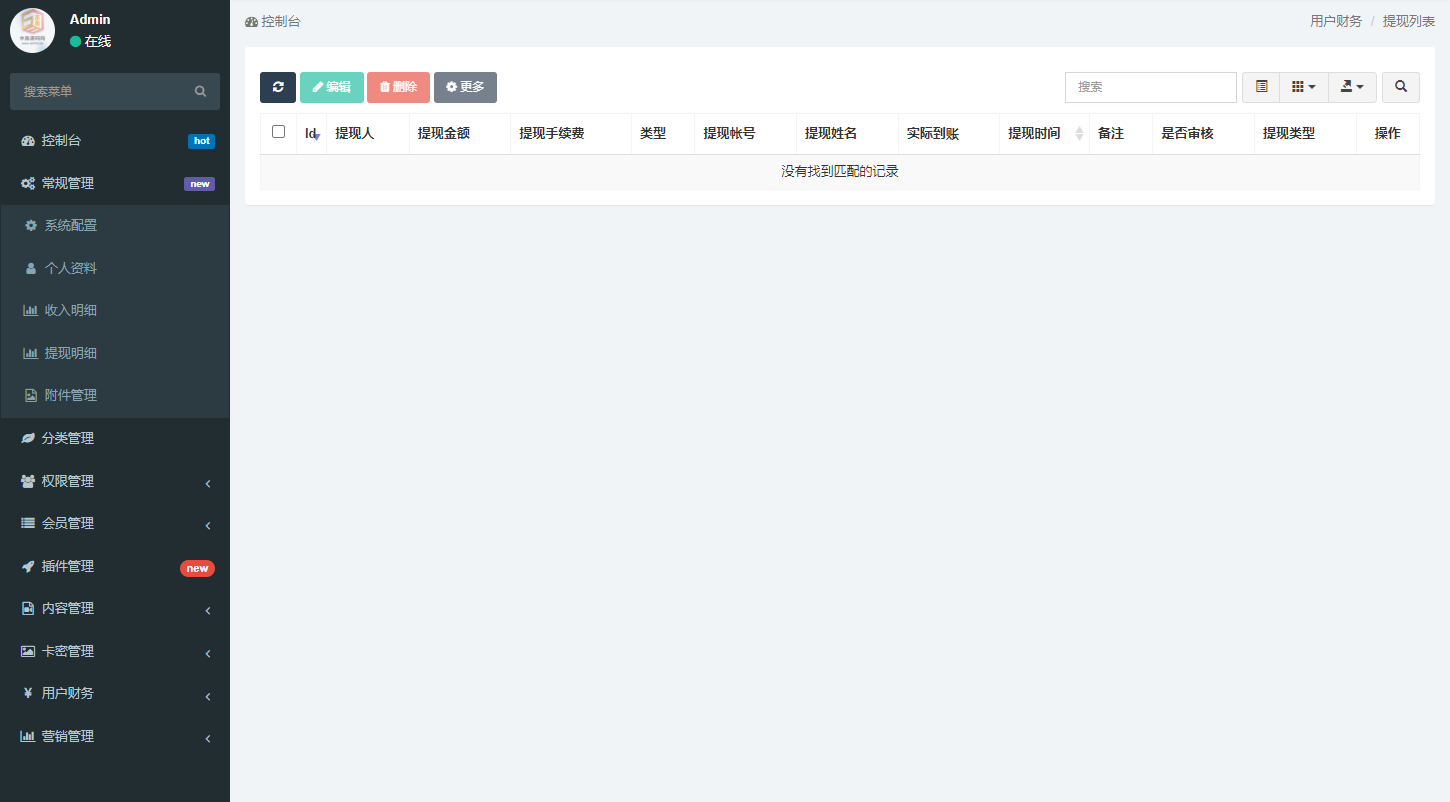Screen dimensions: 1450x802
Task: Toggle the table card view icon
Action: (1261, 87)
